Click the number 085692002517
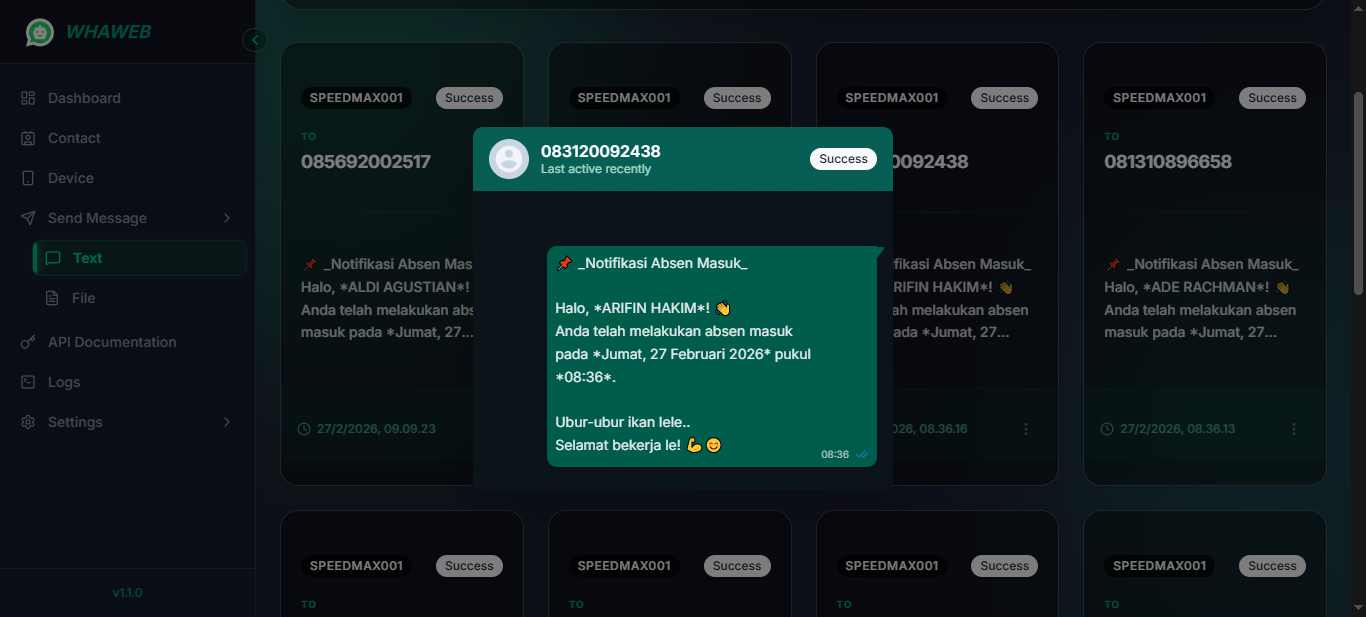The width and height of the screenshot is (1366, 617). 366,161
